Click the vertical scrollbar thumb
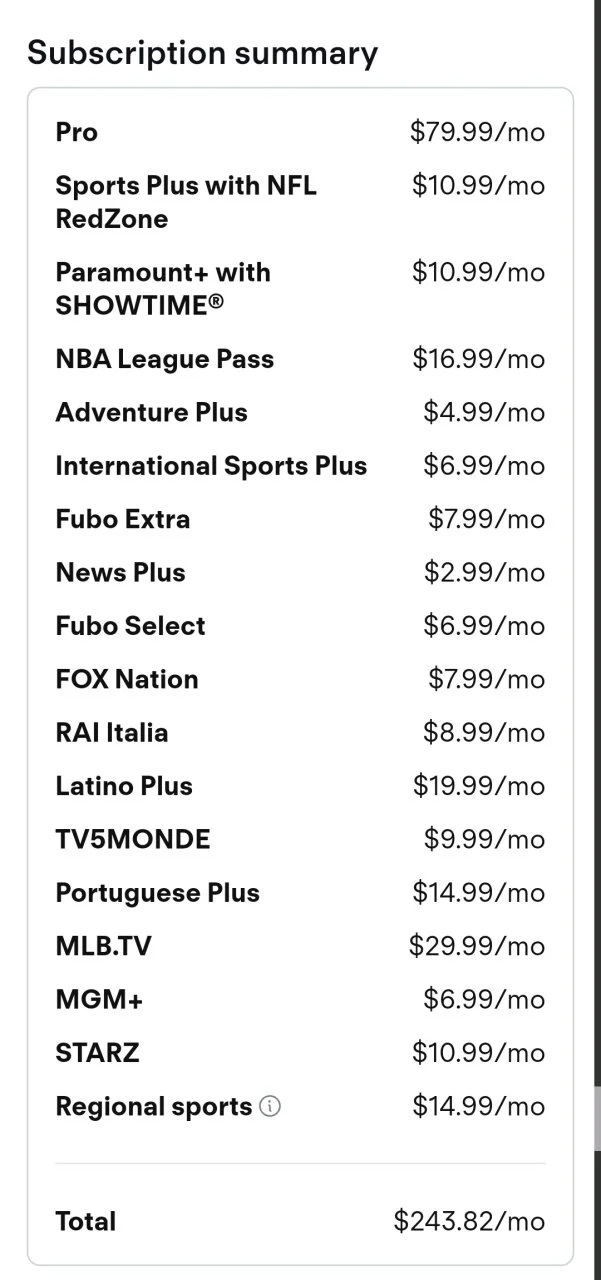This screenshot has width=601, height=1280. (x=597, y=1120)
